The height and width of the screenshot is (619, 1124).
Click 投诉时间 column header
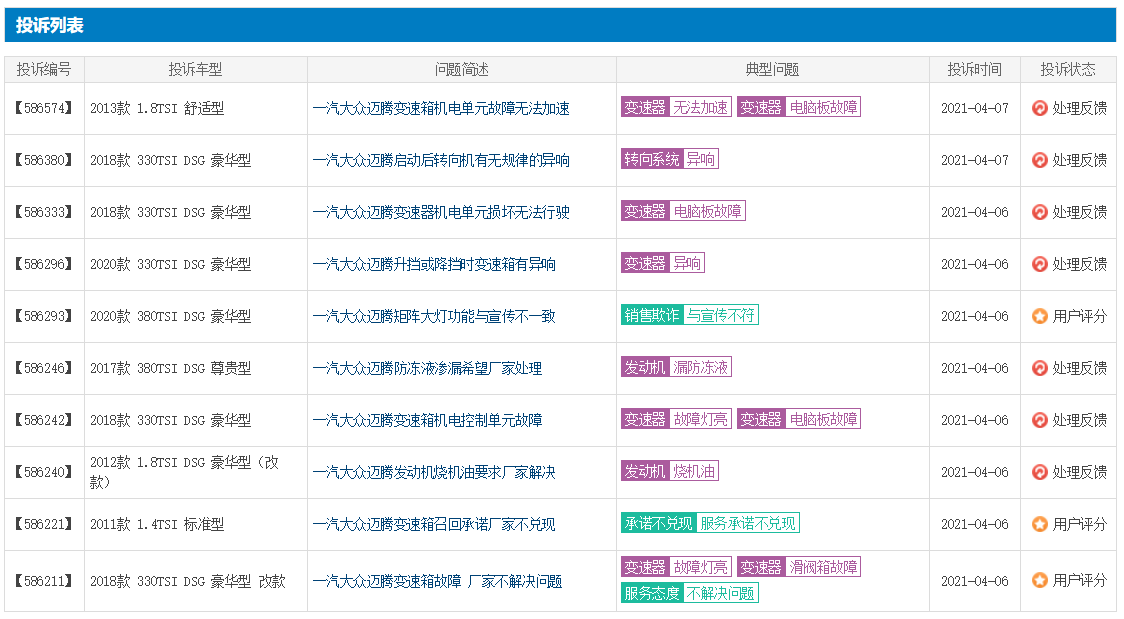coord(975,69)
